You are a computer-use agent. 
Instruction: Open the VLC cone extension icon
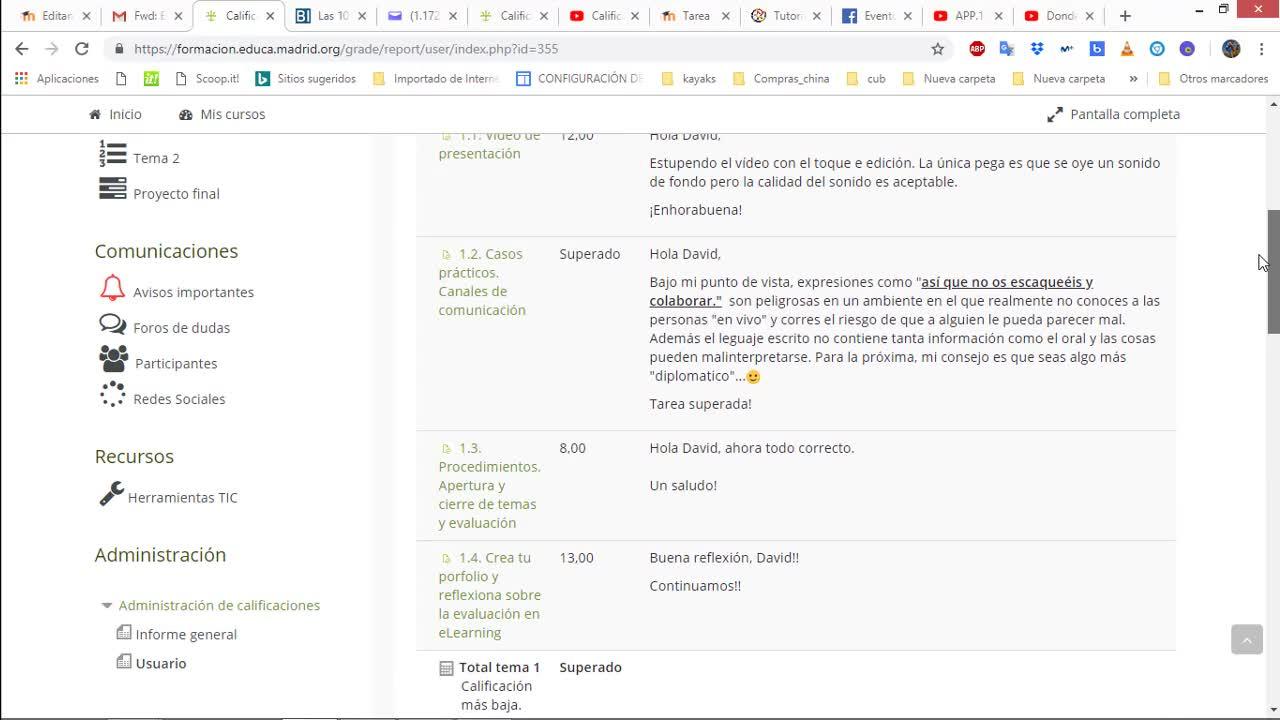pos(1127,49)
